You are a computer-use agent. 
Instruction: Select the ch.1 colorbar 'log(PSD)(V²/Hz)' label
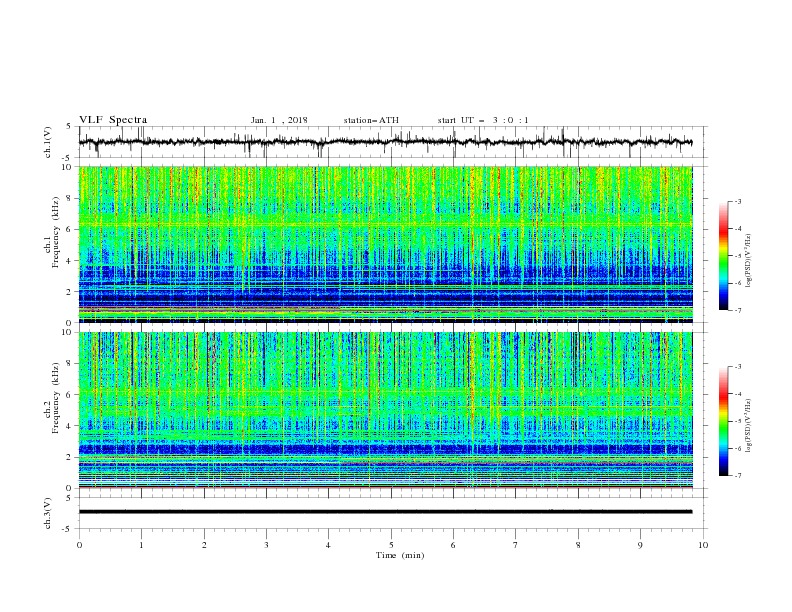click(x=748, y=261)
